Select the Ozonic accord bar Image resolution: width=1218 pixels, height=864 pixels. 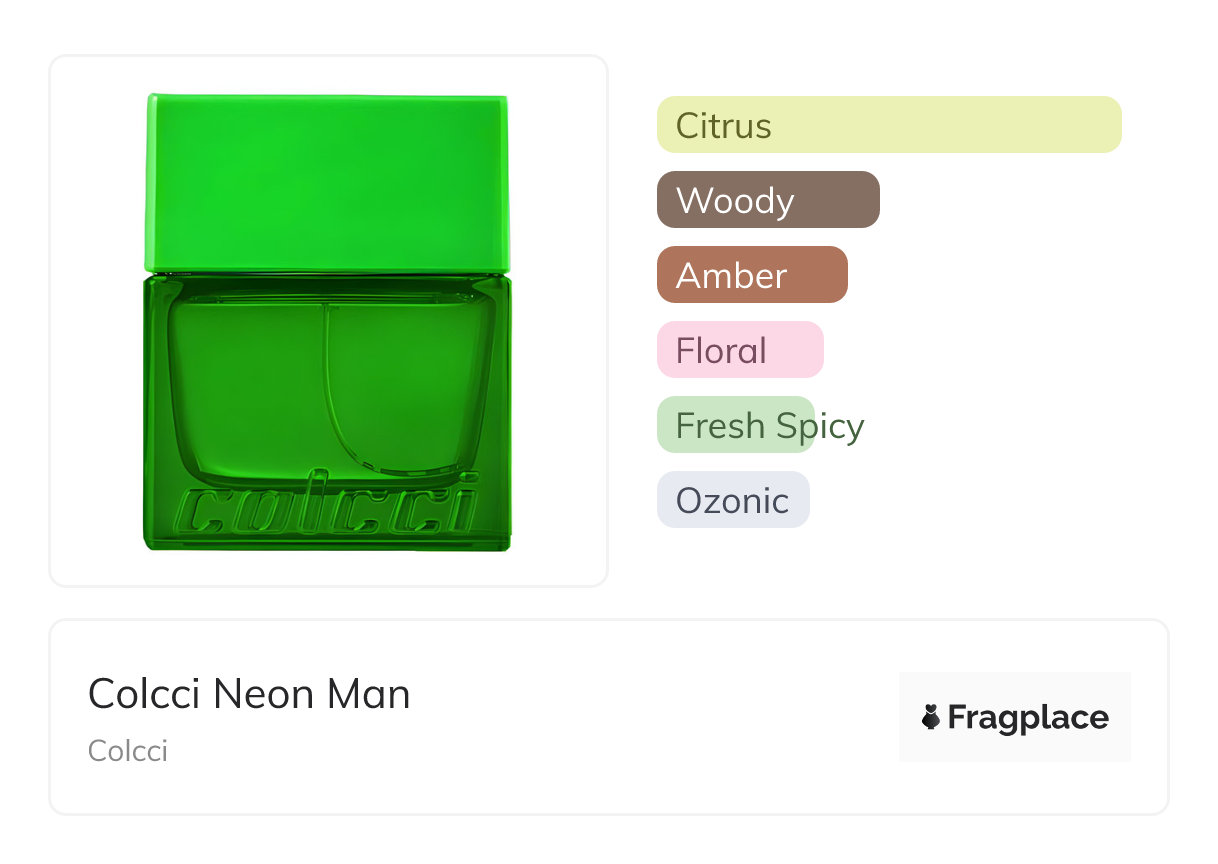[x=733, y=500]
